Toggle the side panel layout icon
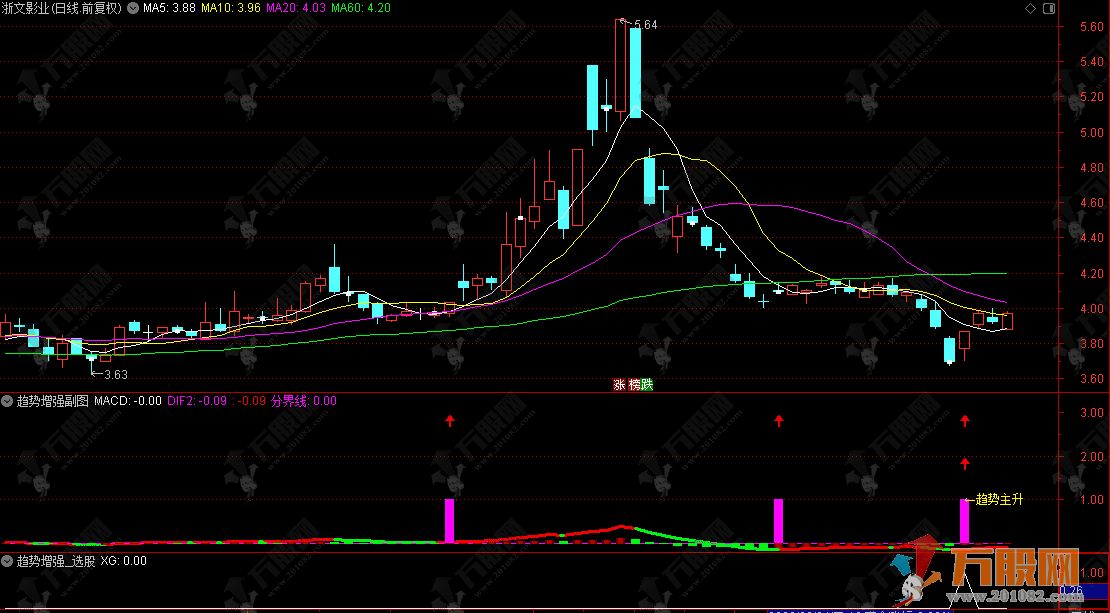 click(x=1049, y=8)
